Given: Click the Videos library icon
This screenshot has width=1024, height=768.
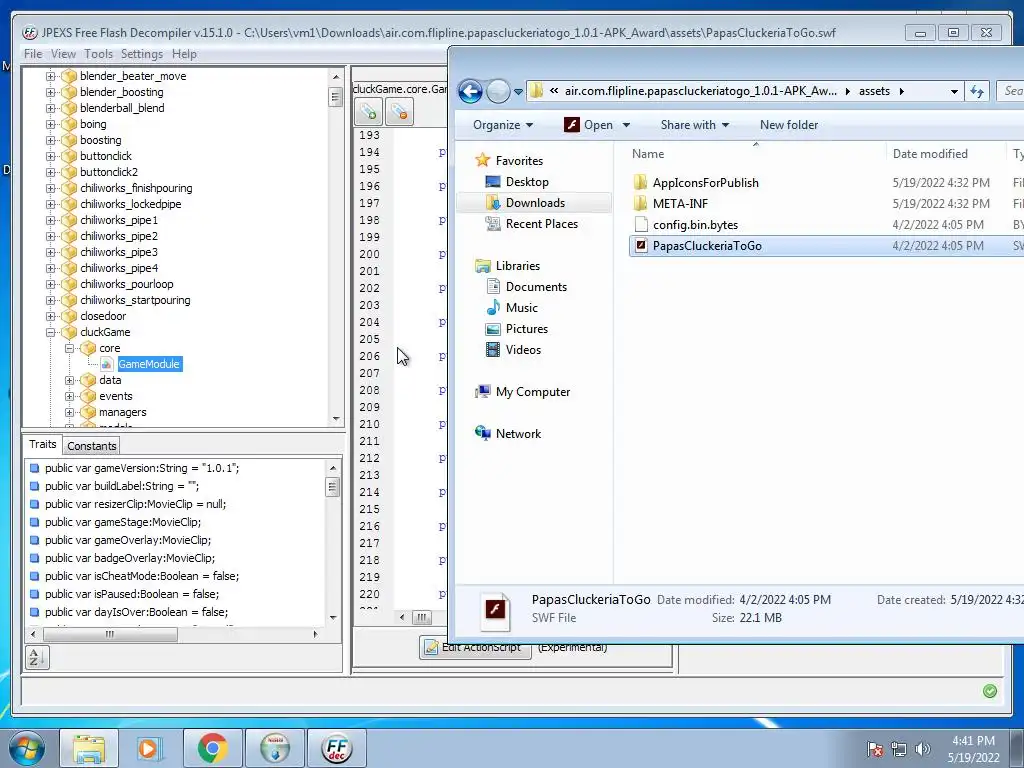Looking at the screenshot, I should [x=494, y=349].
